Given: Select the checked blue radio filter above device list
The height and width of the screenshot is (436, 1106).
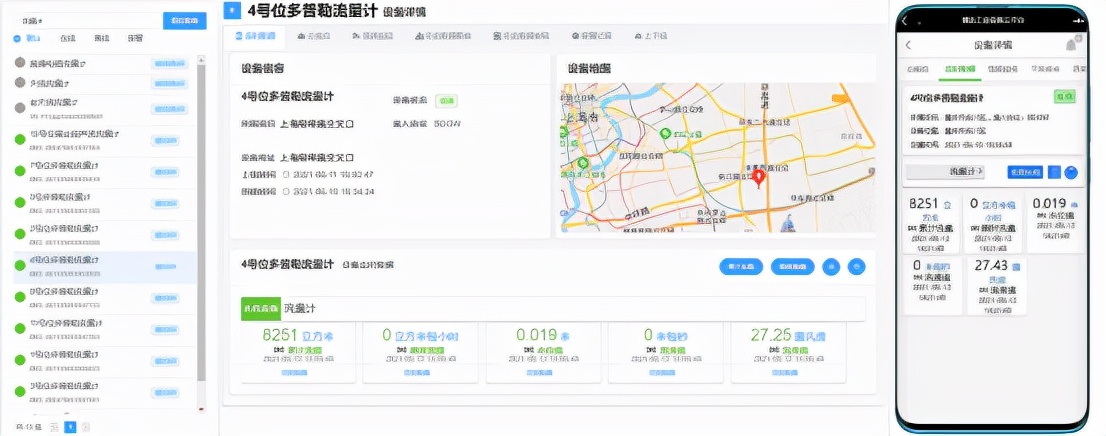Looking at the screenshot, I should click(17, 39).
